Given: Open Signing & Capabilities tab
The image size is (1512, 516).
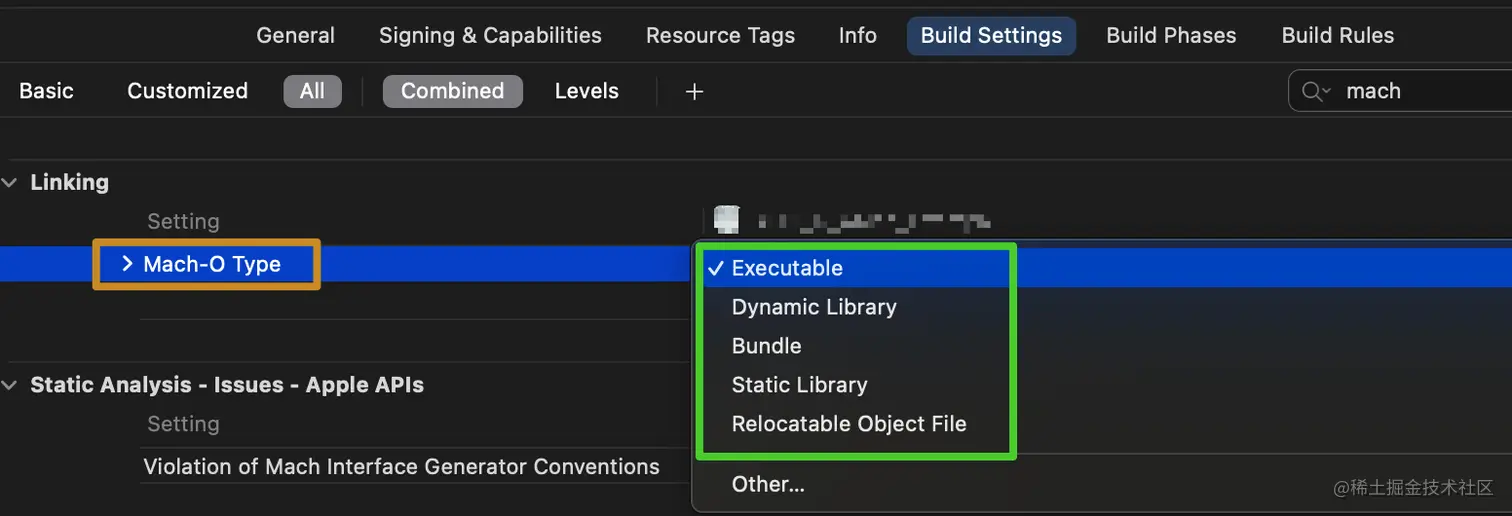Looking at the screenshot, I should [x=490, y=35].
